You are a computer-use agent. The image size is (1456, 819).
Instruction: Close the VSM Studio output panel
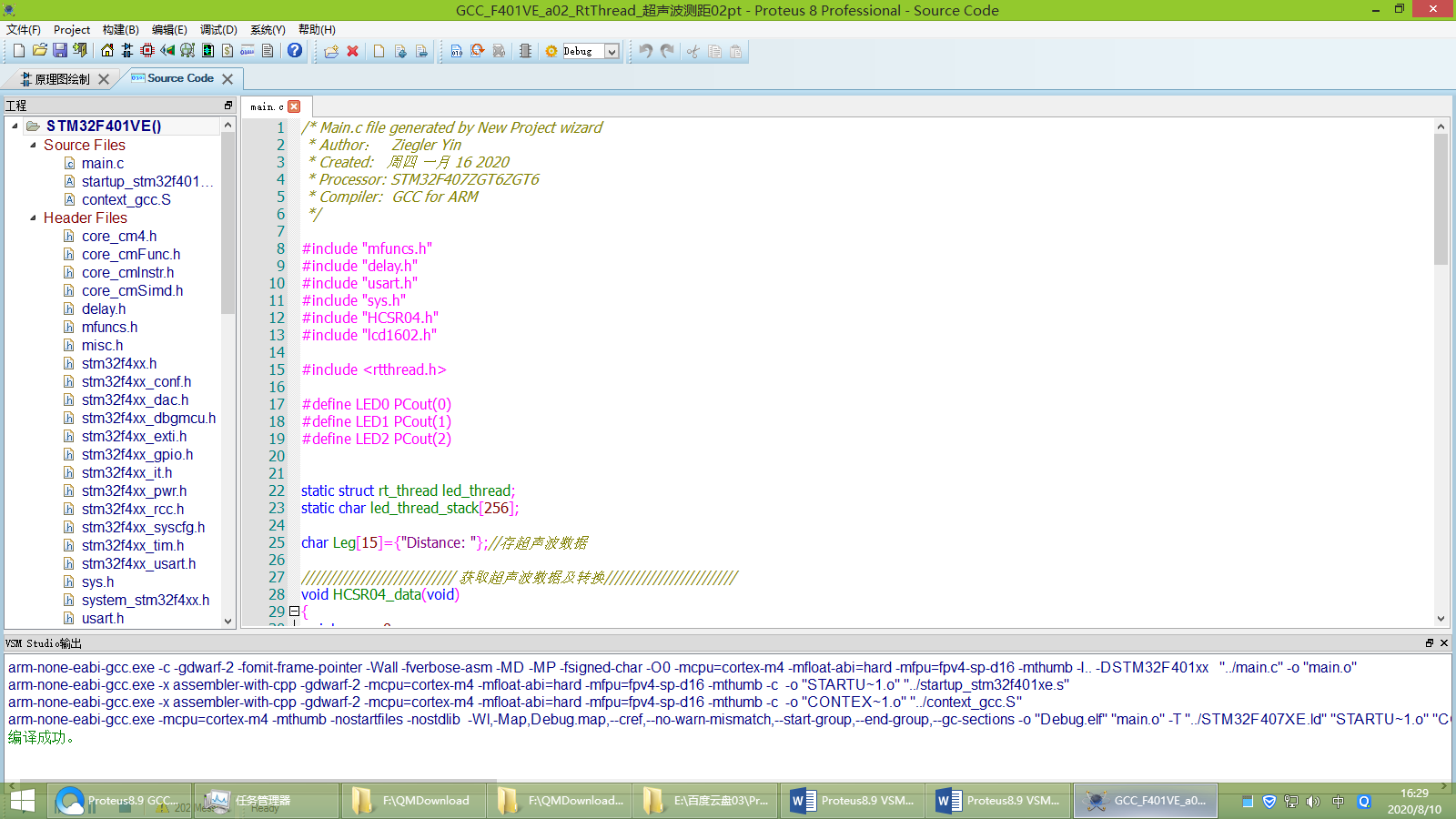[1444, 642]
